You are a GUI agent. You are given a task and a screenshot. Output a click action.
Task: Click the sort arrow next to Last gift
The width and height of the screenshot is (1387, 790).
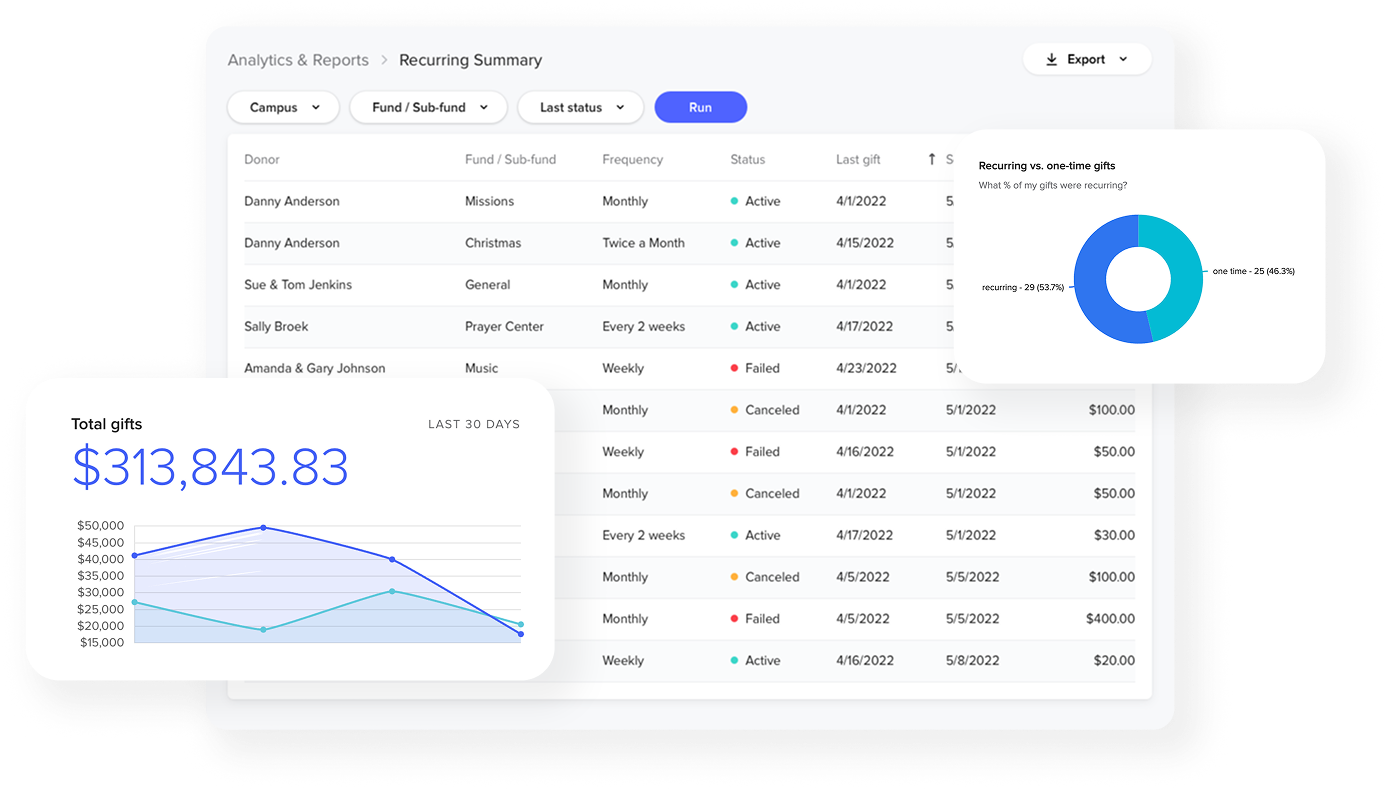tap(932, 159)
